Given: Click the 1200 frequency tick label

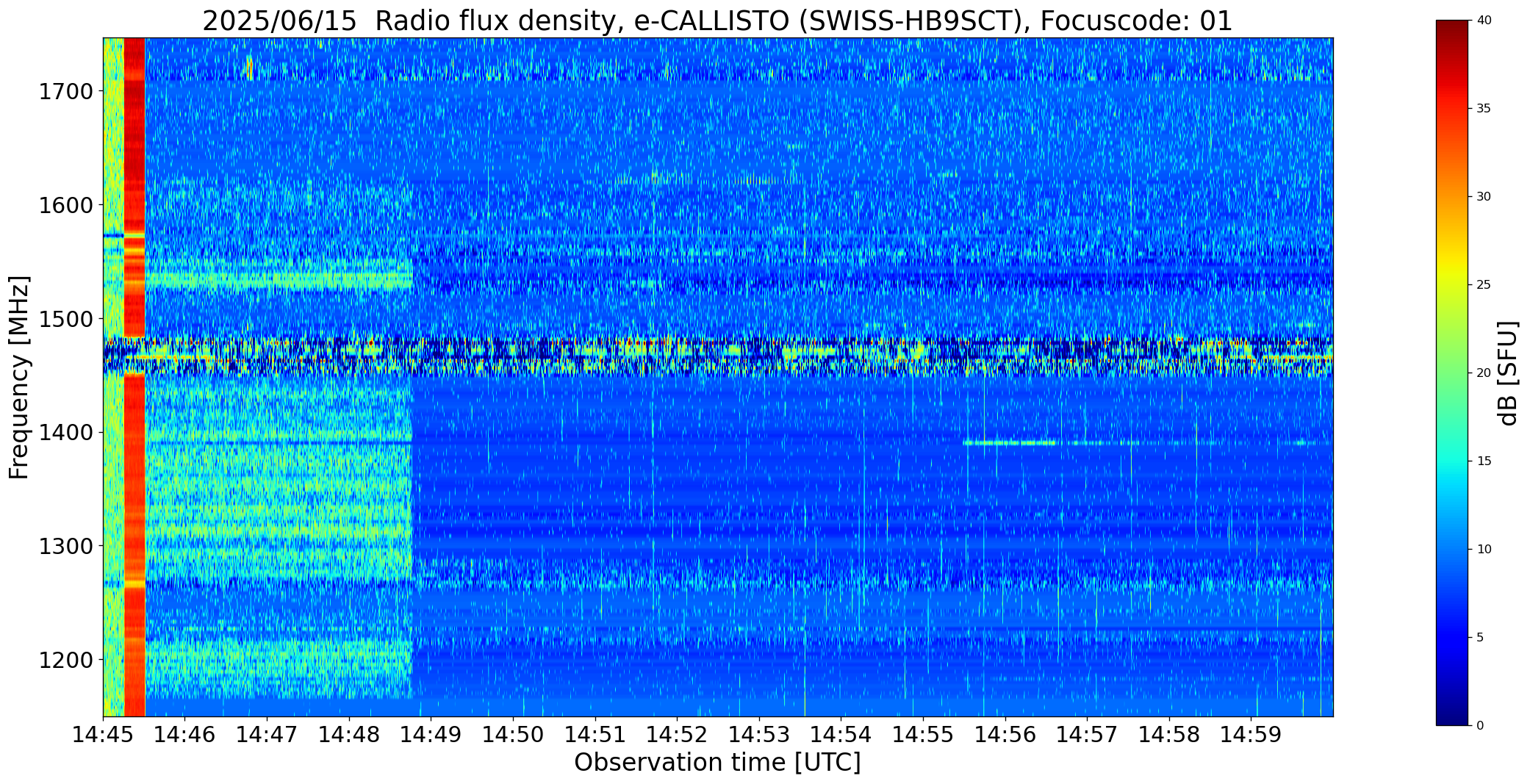Looking at the screenshot, I should point(65,660).
